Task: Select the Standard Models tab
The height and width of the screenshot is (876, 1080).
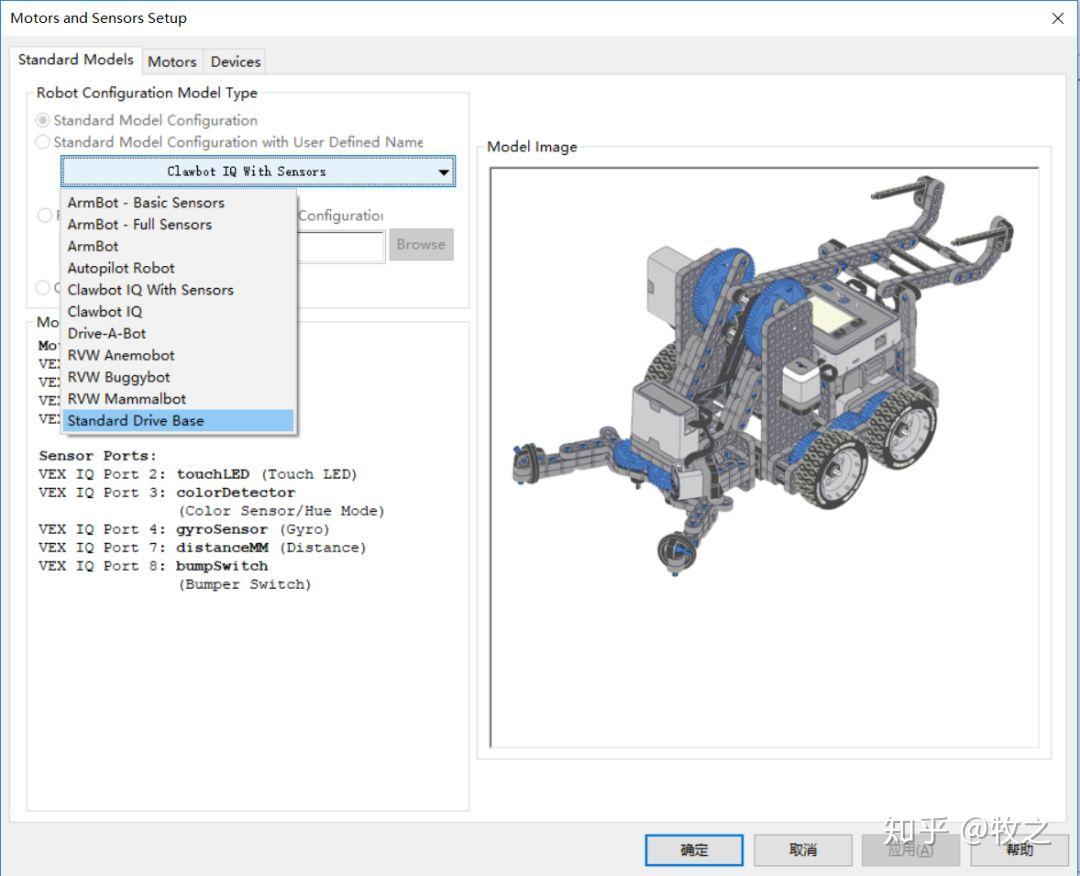Action: pyautogui.click(x=76, y=60)
